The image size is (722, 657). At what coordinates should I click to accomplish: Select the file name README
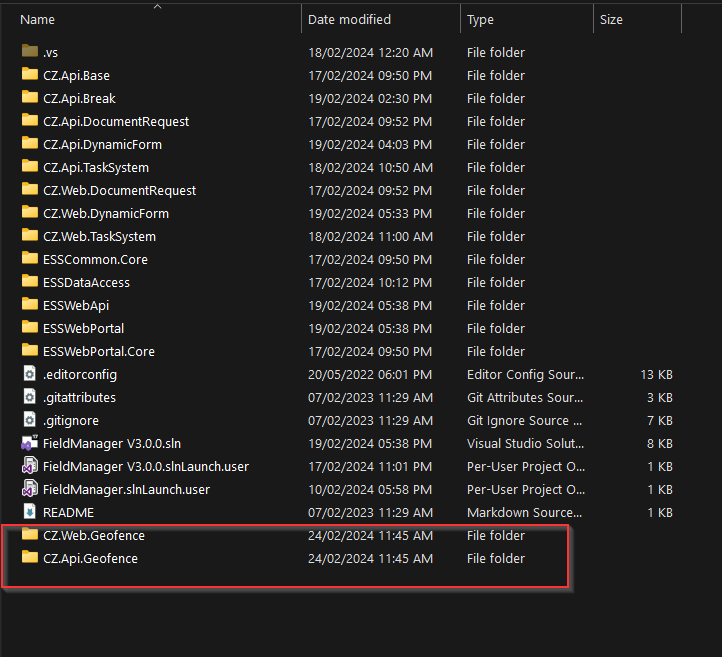pos(68,513)
